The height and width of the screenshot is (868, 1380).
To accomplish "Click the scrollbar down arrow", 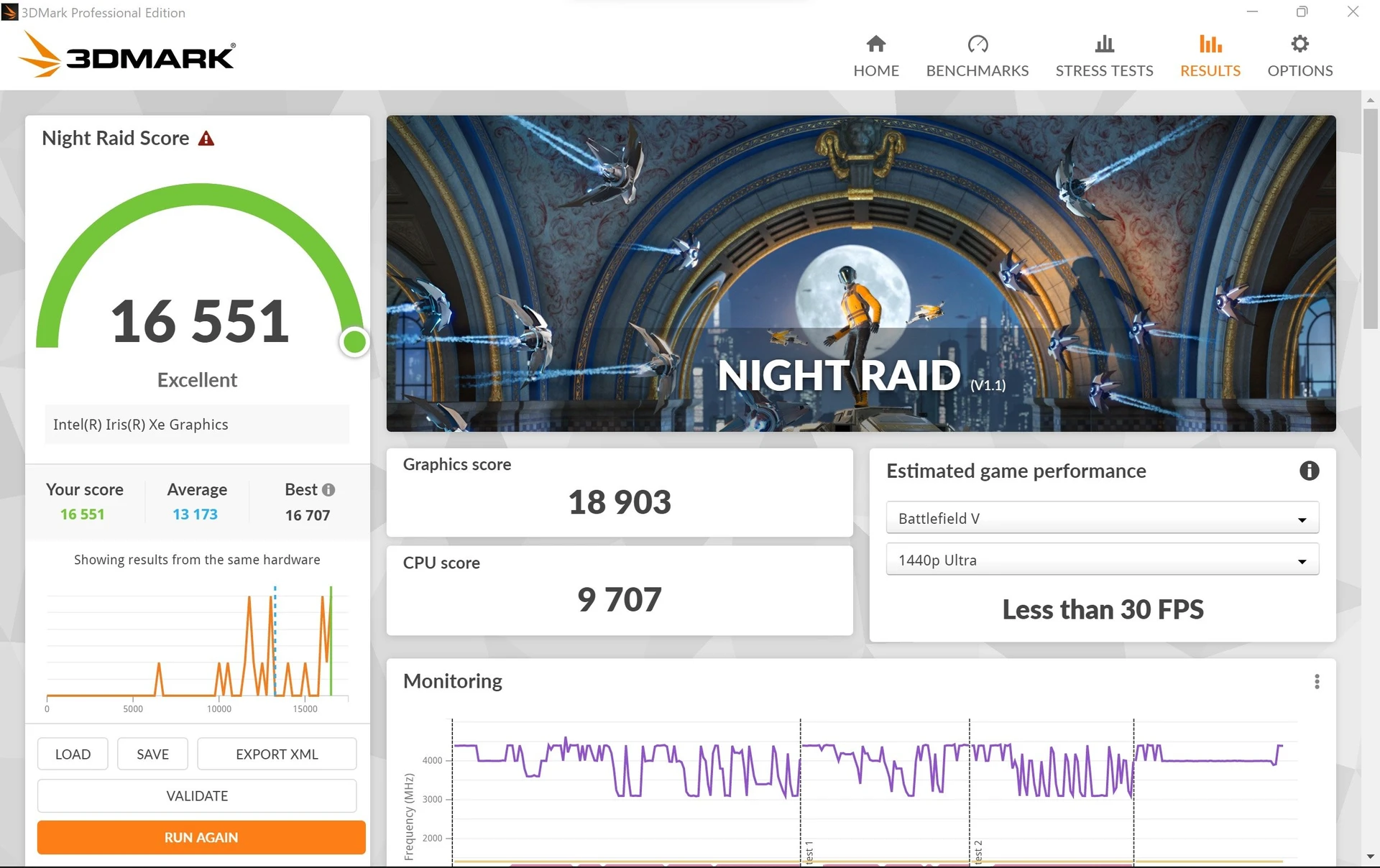I will point(1370,857).
